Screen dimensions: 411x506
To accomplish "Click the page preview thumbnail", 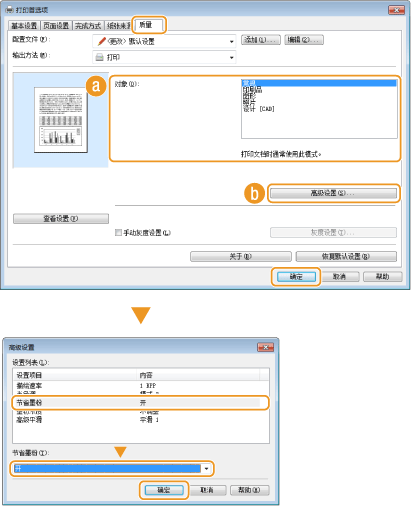I will click(61, 120).
